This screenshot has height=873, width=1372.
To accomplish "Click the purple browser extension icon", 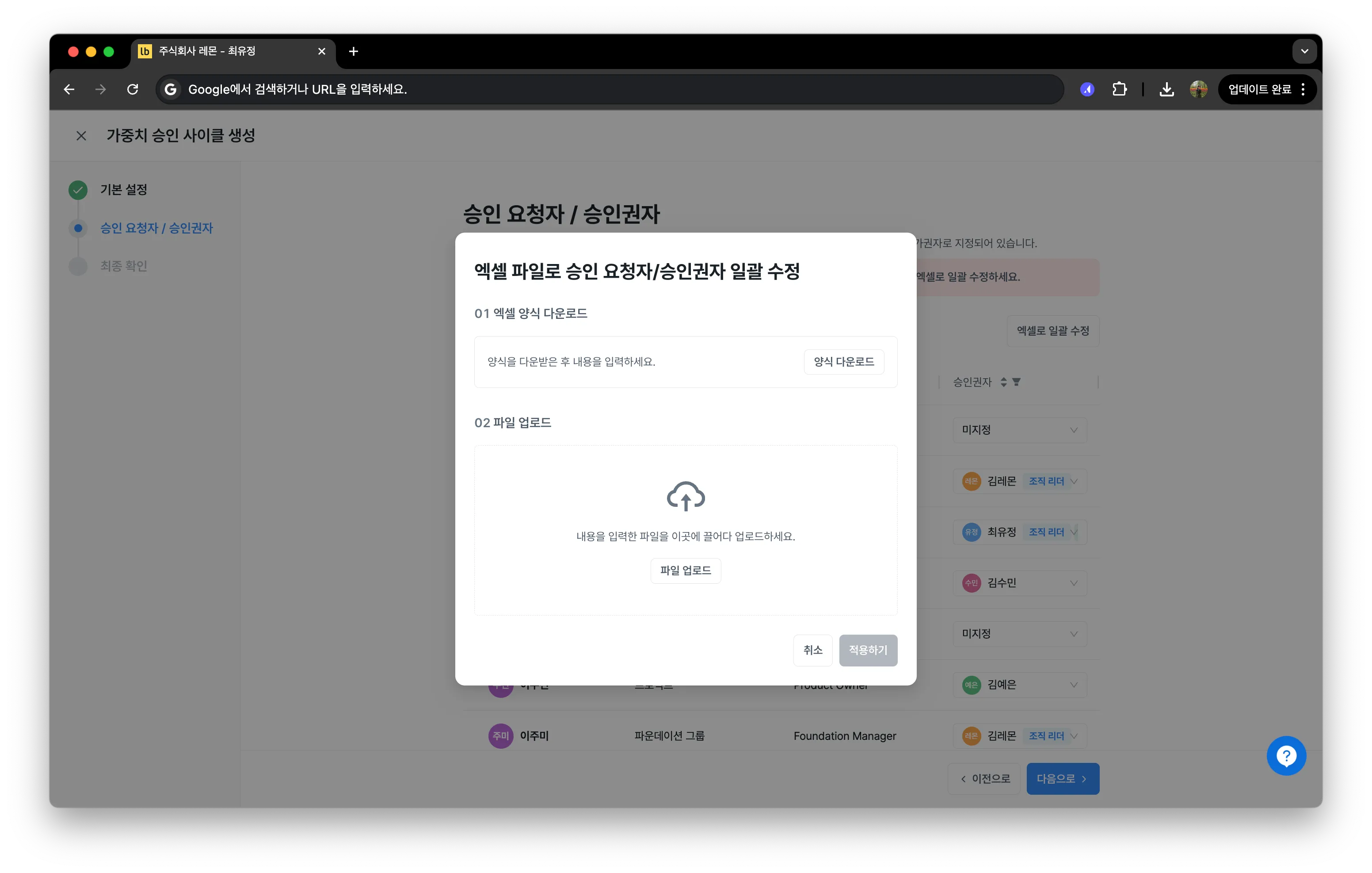I will (x=1087, y=89).
